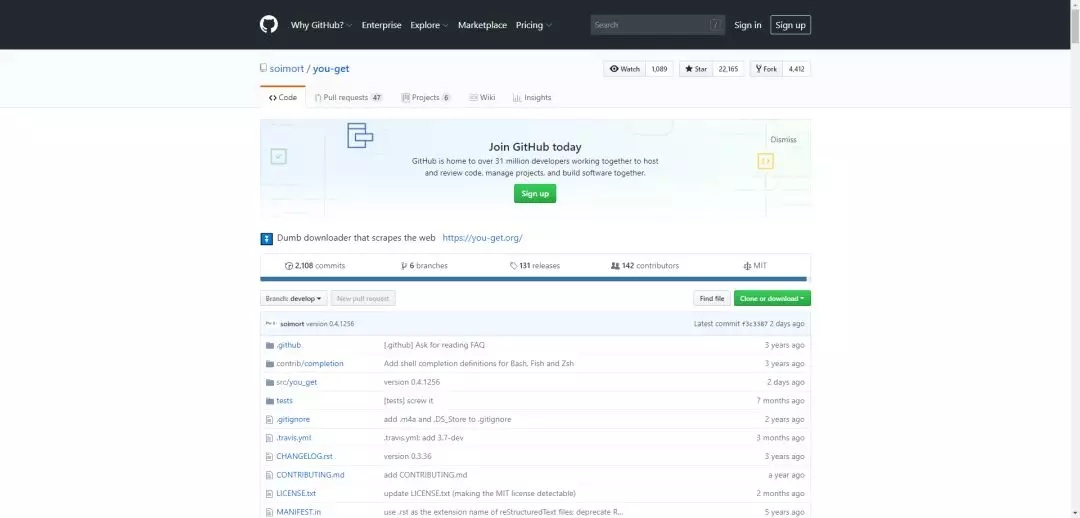This screenshot has width=1080, height=518.
Task: Click the Sign in link
Action: [747, 25]
